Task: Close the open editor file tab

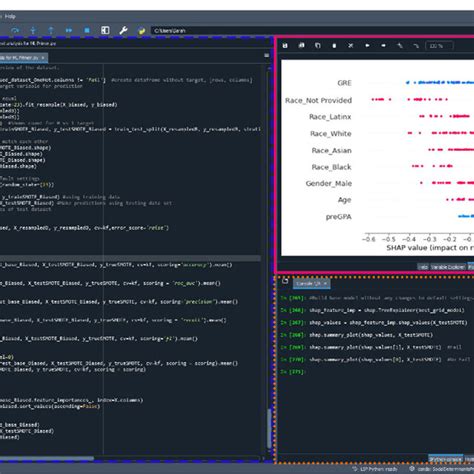Action: [43, 58]
